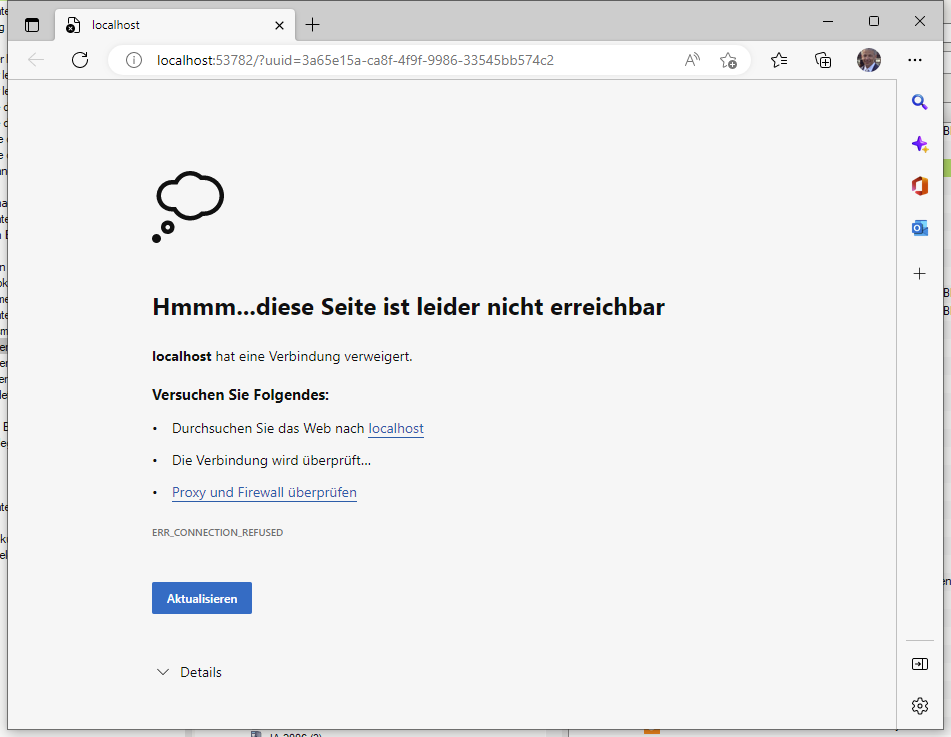Open sidebar Search icon
Screen dimensions: 951x737
919,102
